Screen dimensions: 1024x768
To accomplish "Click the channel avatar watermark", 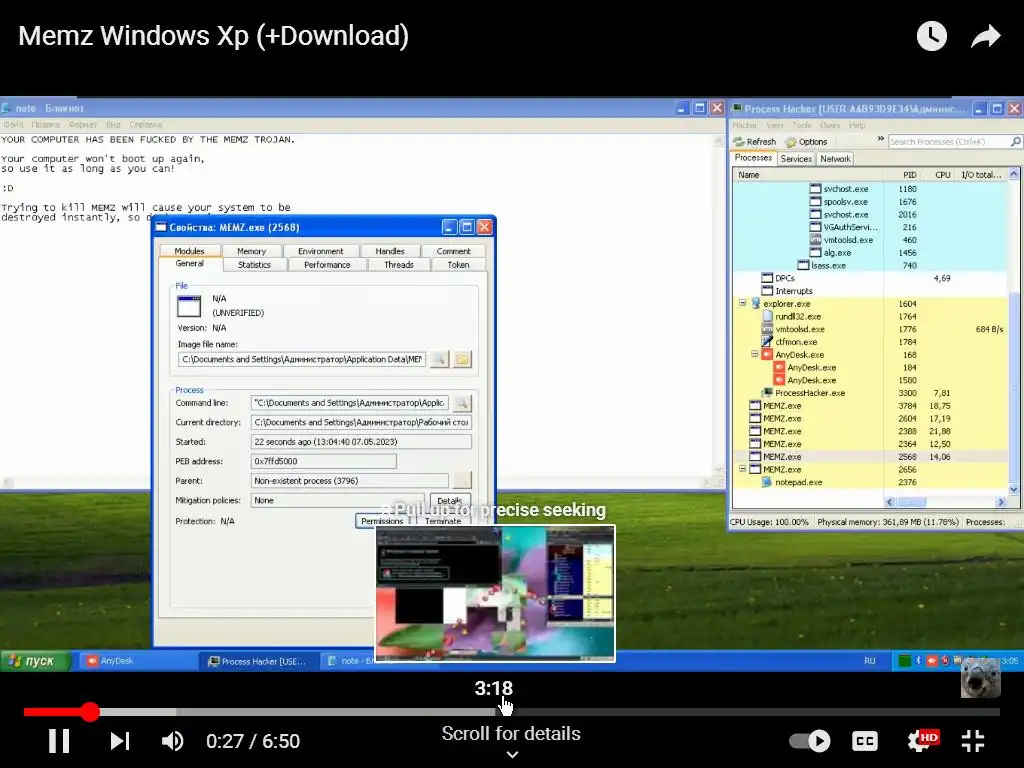I will pos(980,679).
